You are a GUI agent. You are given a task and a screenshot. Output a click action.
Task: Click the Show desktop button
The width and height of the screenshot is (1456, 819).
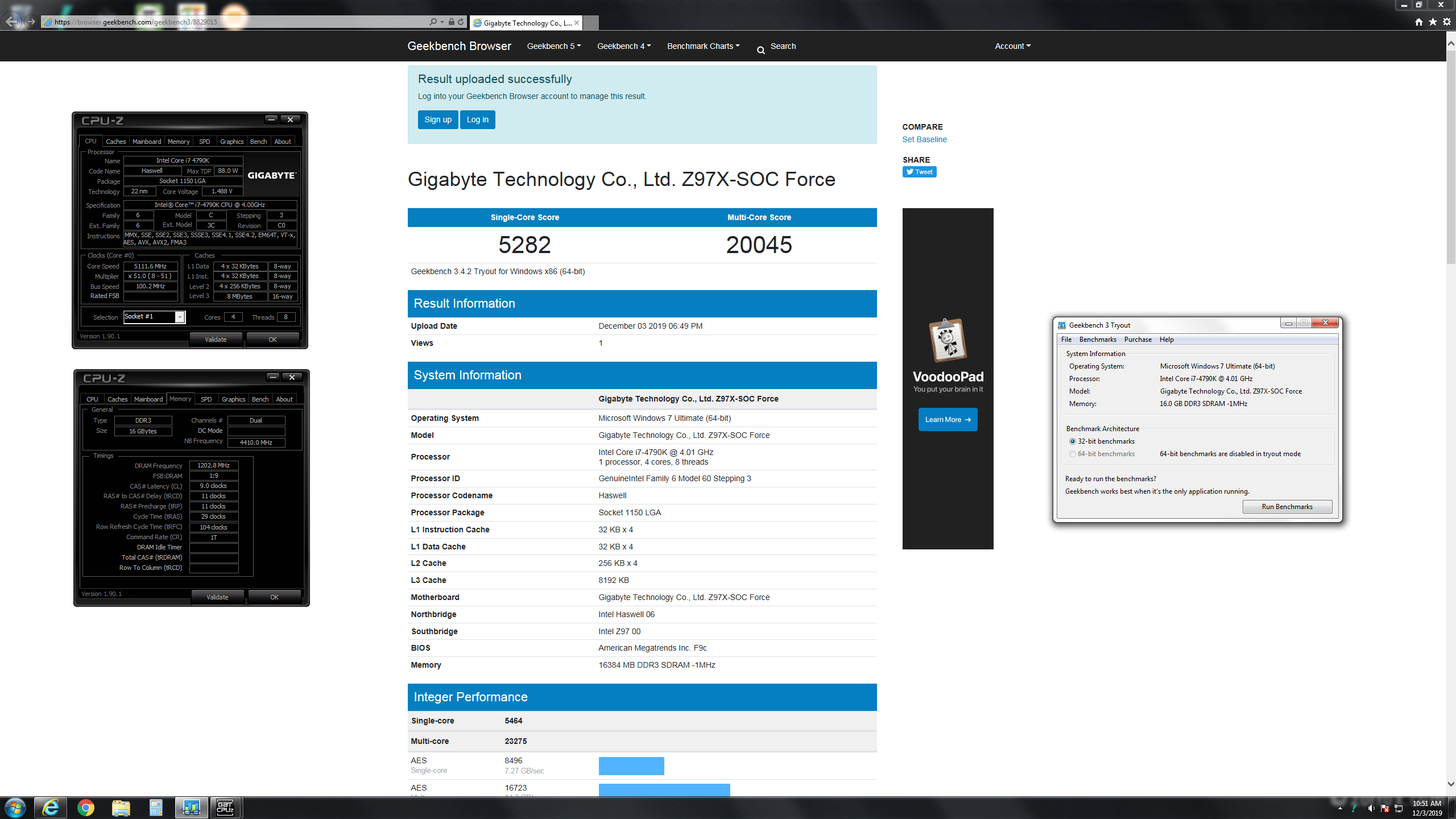coord(1452,808)
